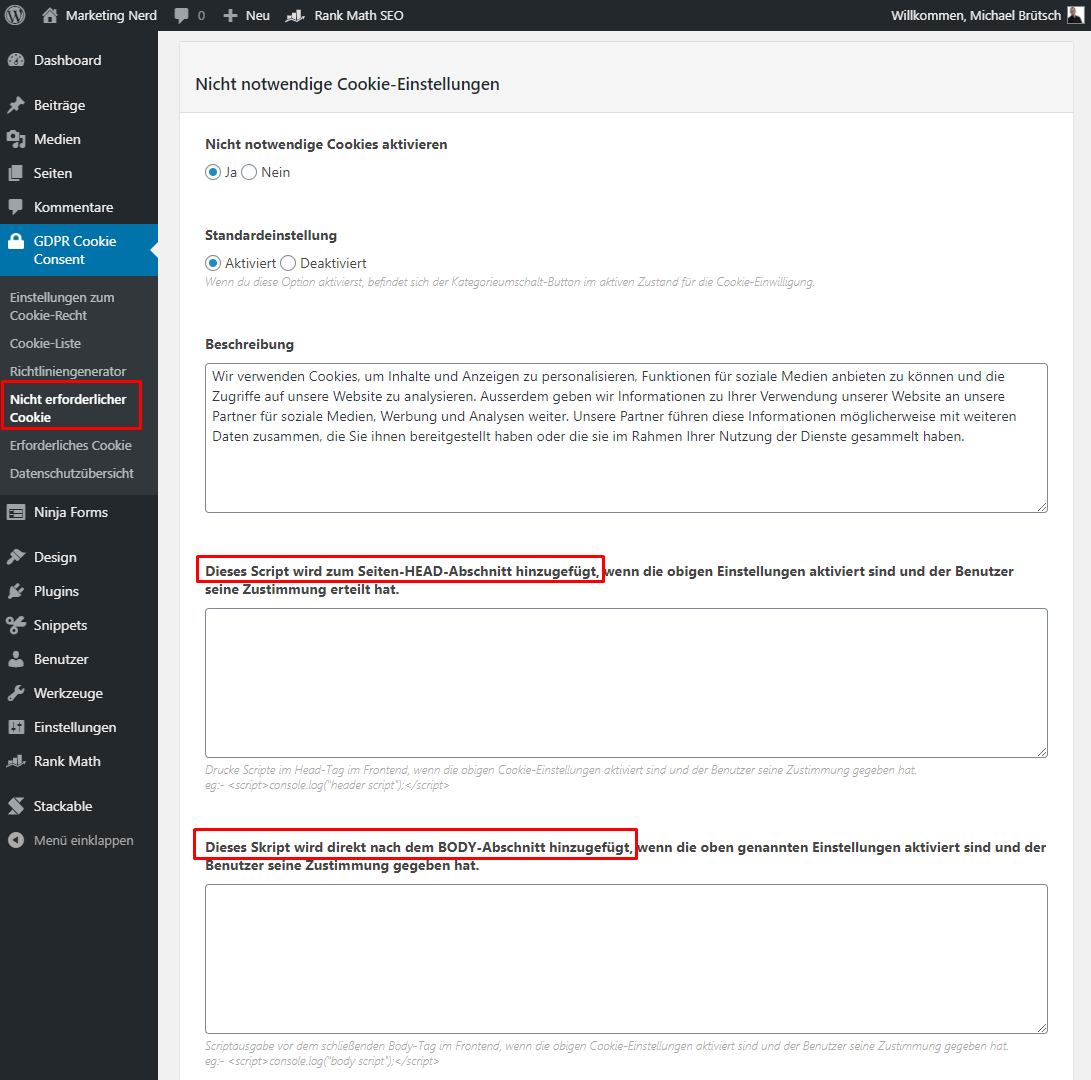Grab the HEAD script textarea resize handle
The image size is (1091, 1080).
click(x=1042, y=752)
